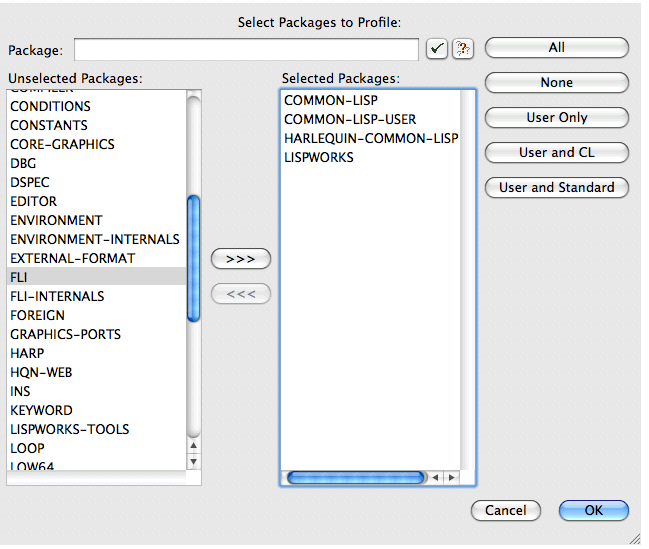This screenshot has height=549, width=649.
Task: Click the green checkmark confirm icon
Action: (436, 48)
